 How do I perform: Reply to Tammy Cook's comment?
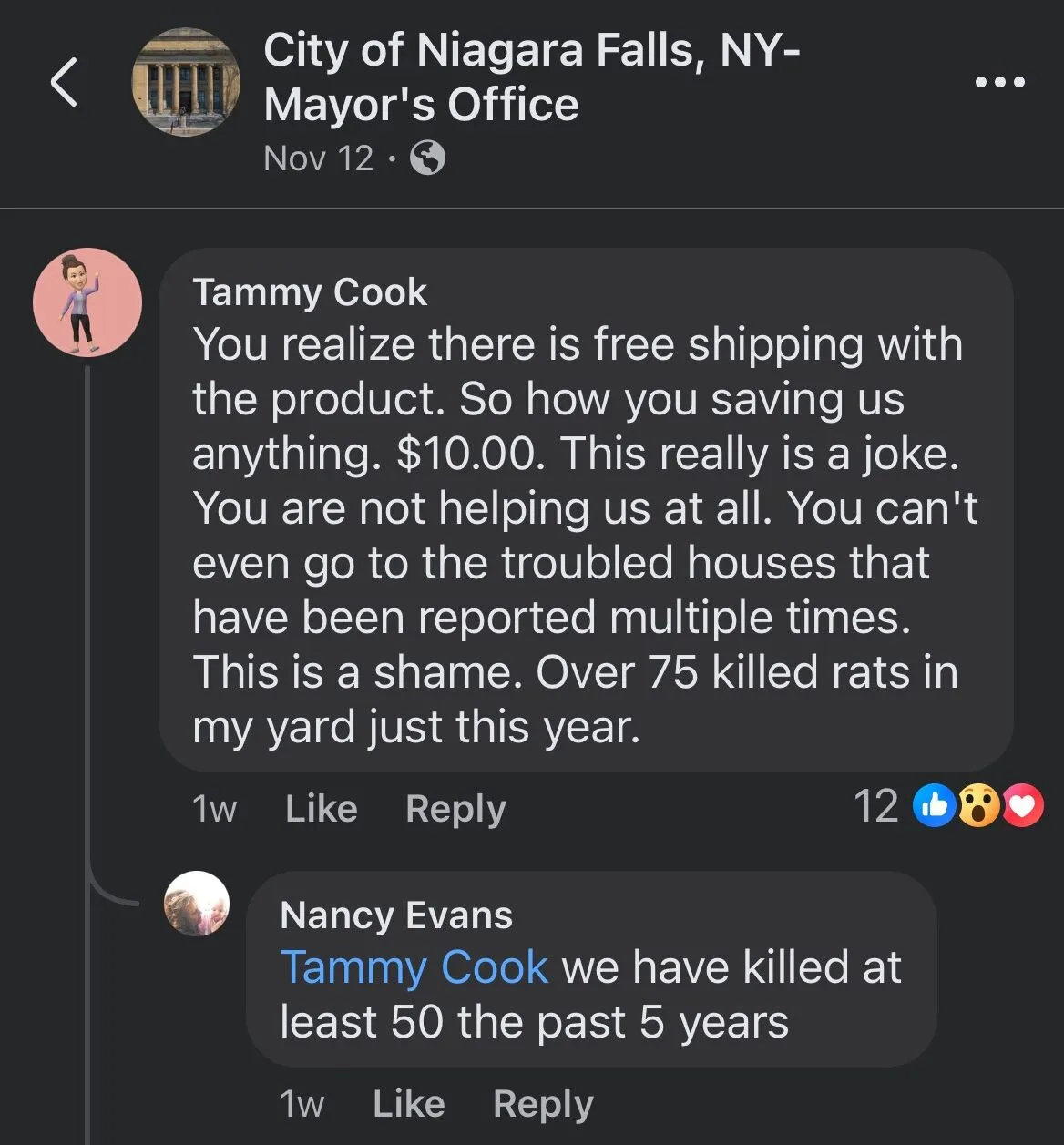pos(455,809)
